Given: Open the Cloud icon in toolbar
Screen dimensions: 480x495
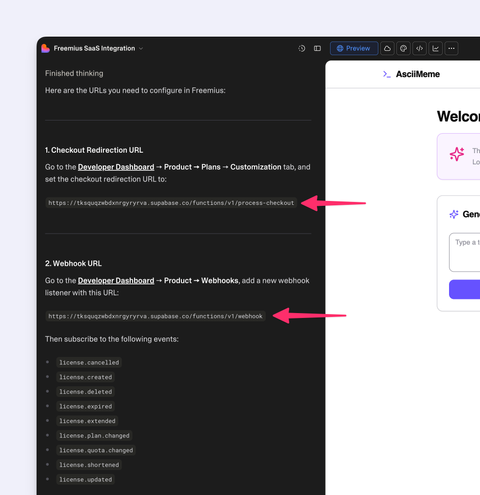Looking at the screenshot, I should [387, 48].
